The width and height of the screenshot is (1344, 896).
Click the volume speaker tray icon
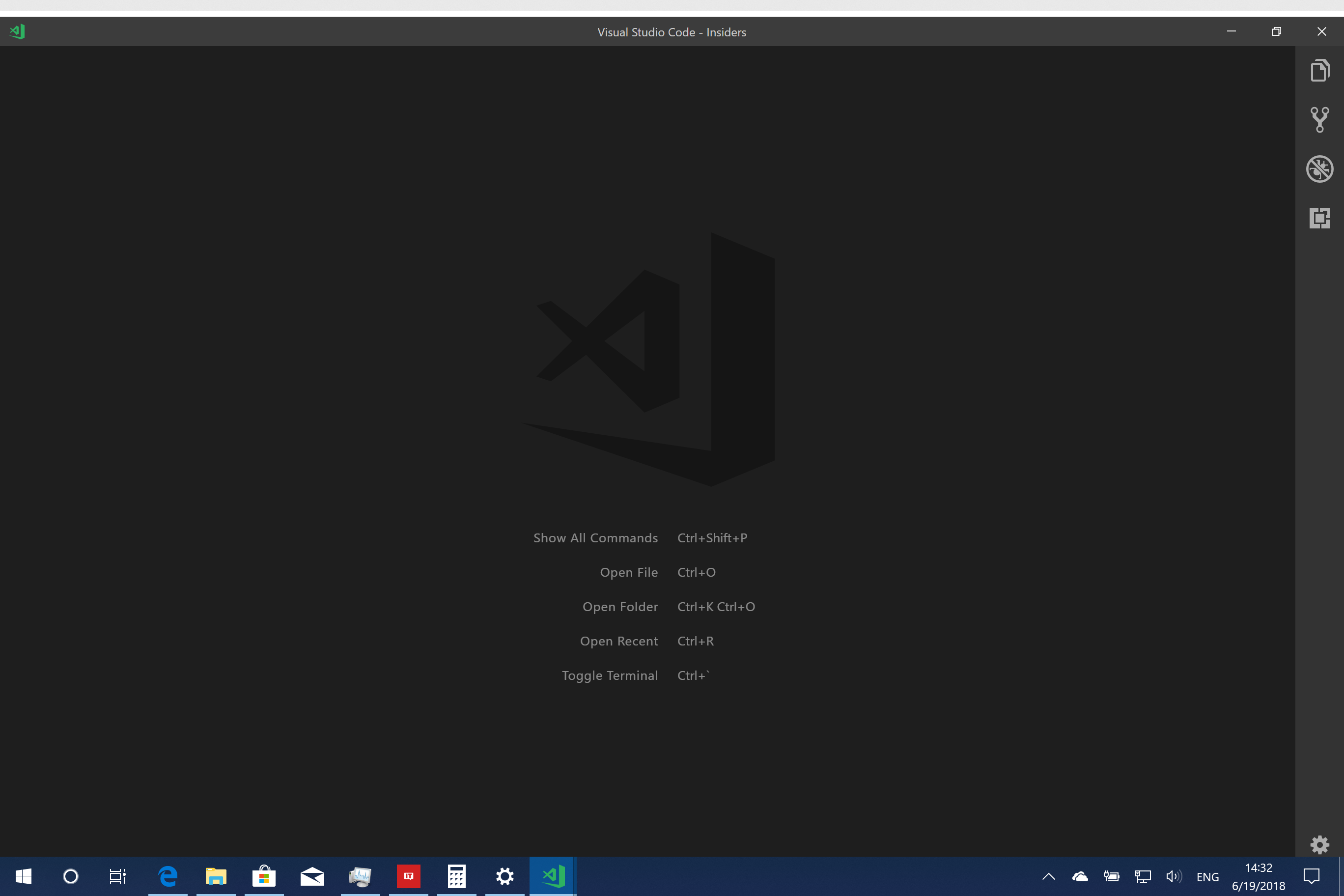(1173, 876)
